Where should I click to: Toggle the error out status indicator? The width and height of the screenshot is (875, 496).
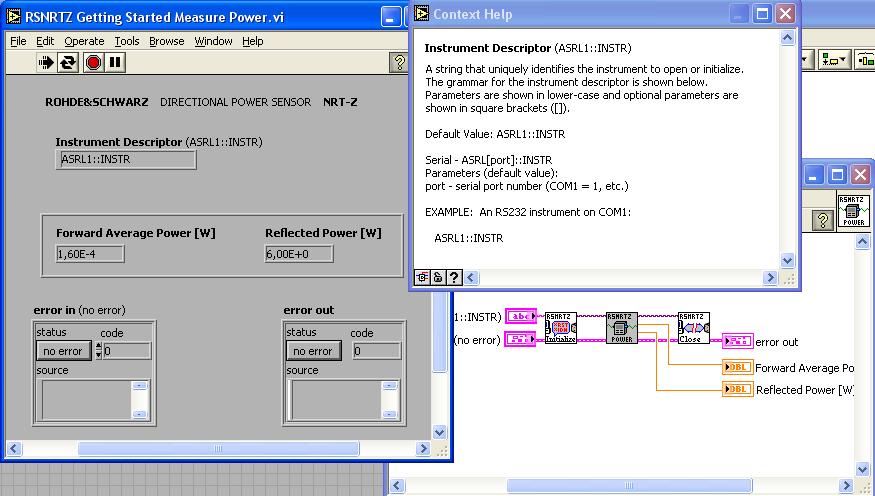coord(313,351)
